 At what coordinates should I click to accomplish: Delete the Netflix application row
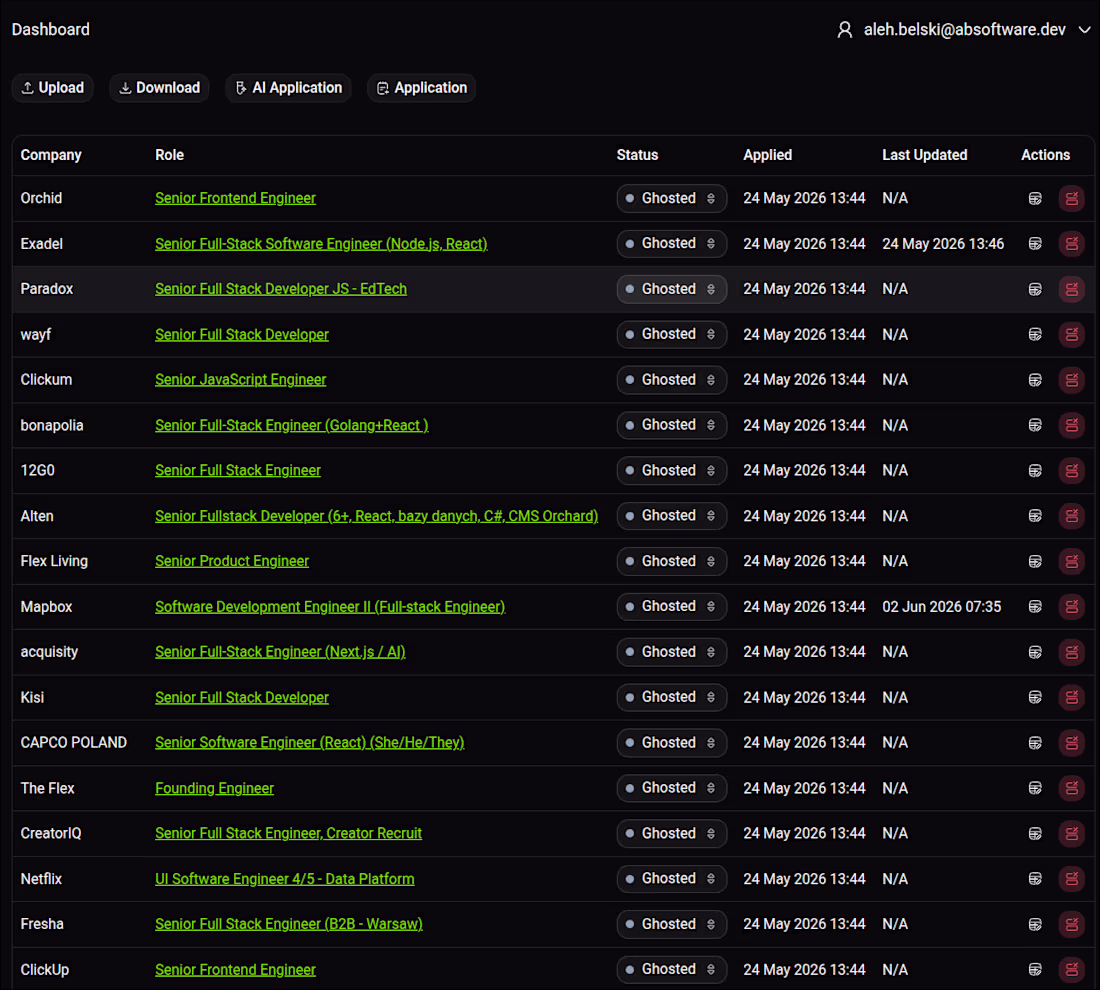point(1071,879)
